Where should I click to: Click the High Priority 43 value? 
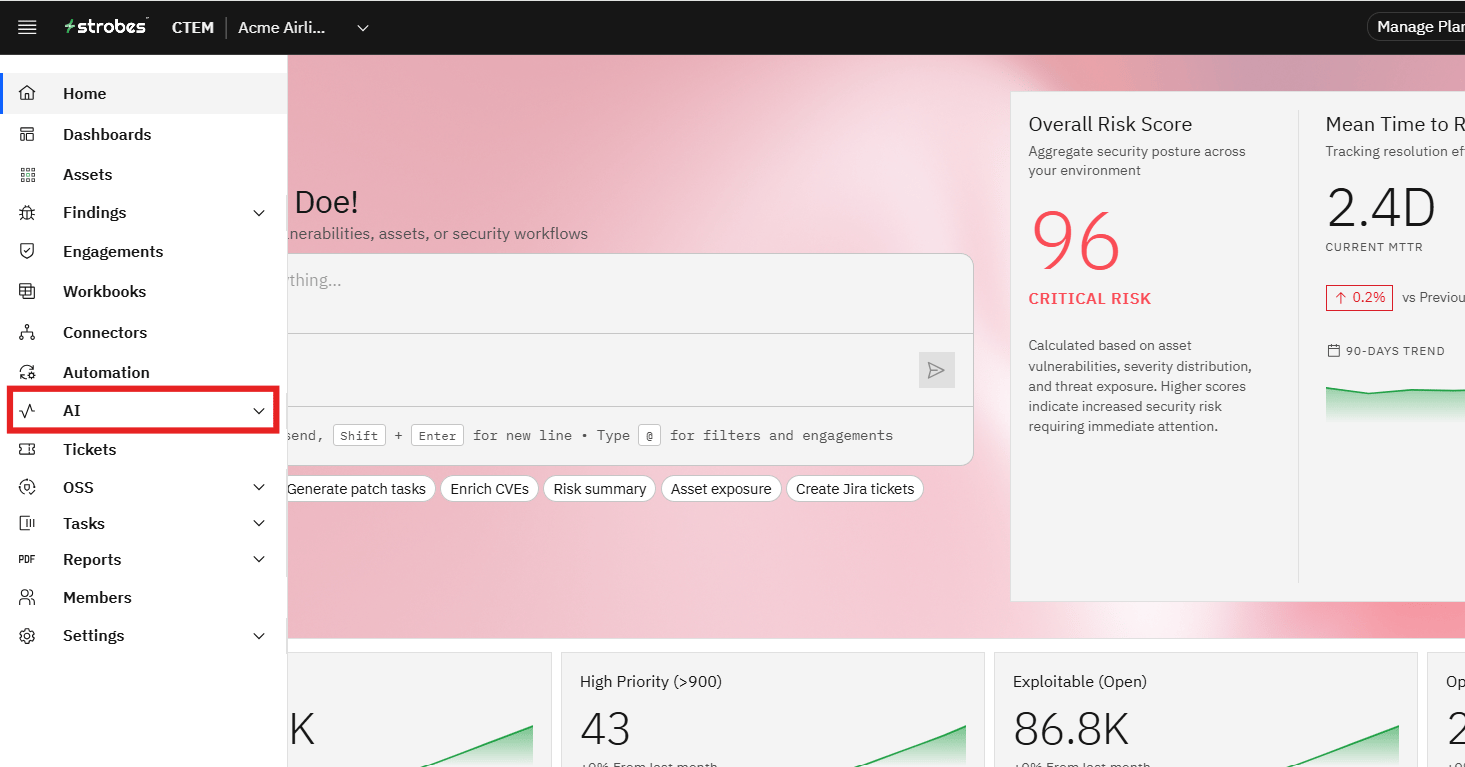point(605,730)
